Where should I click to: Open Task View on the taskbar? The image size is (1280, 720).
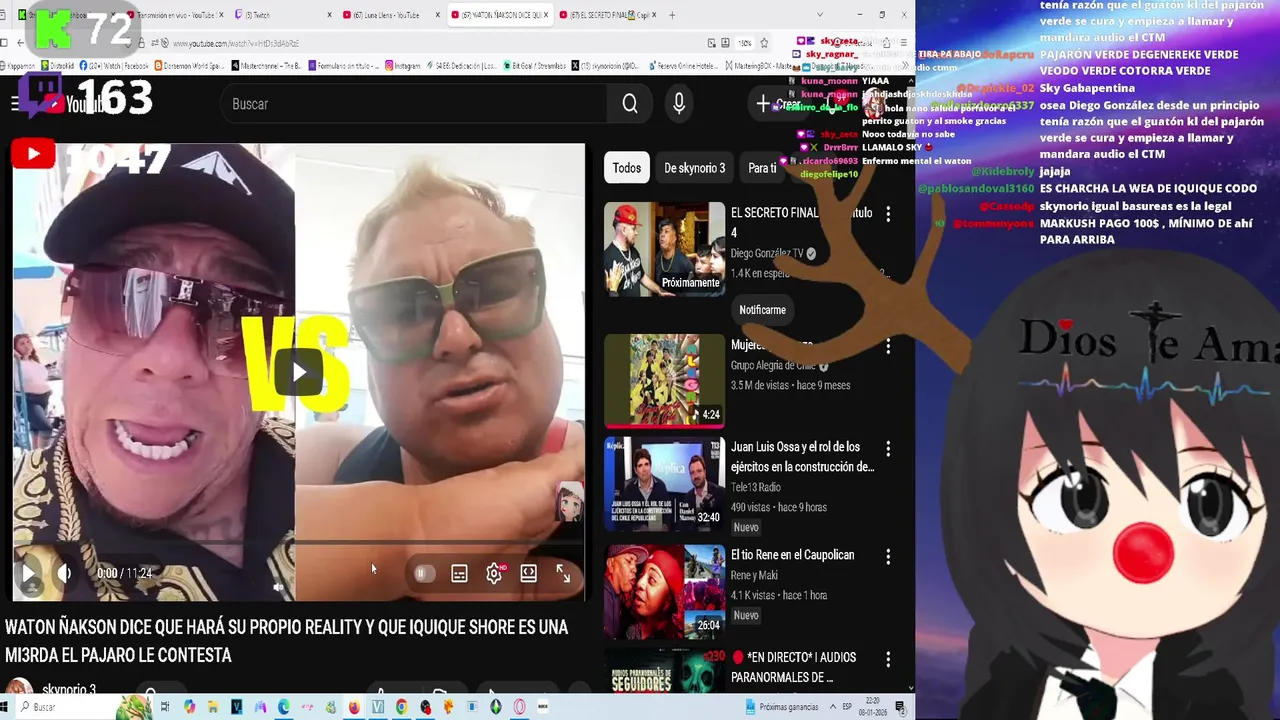pyautogui.click(x=165, y=707)
